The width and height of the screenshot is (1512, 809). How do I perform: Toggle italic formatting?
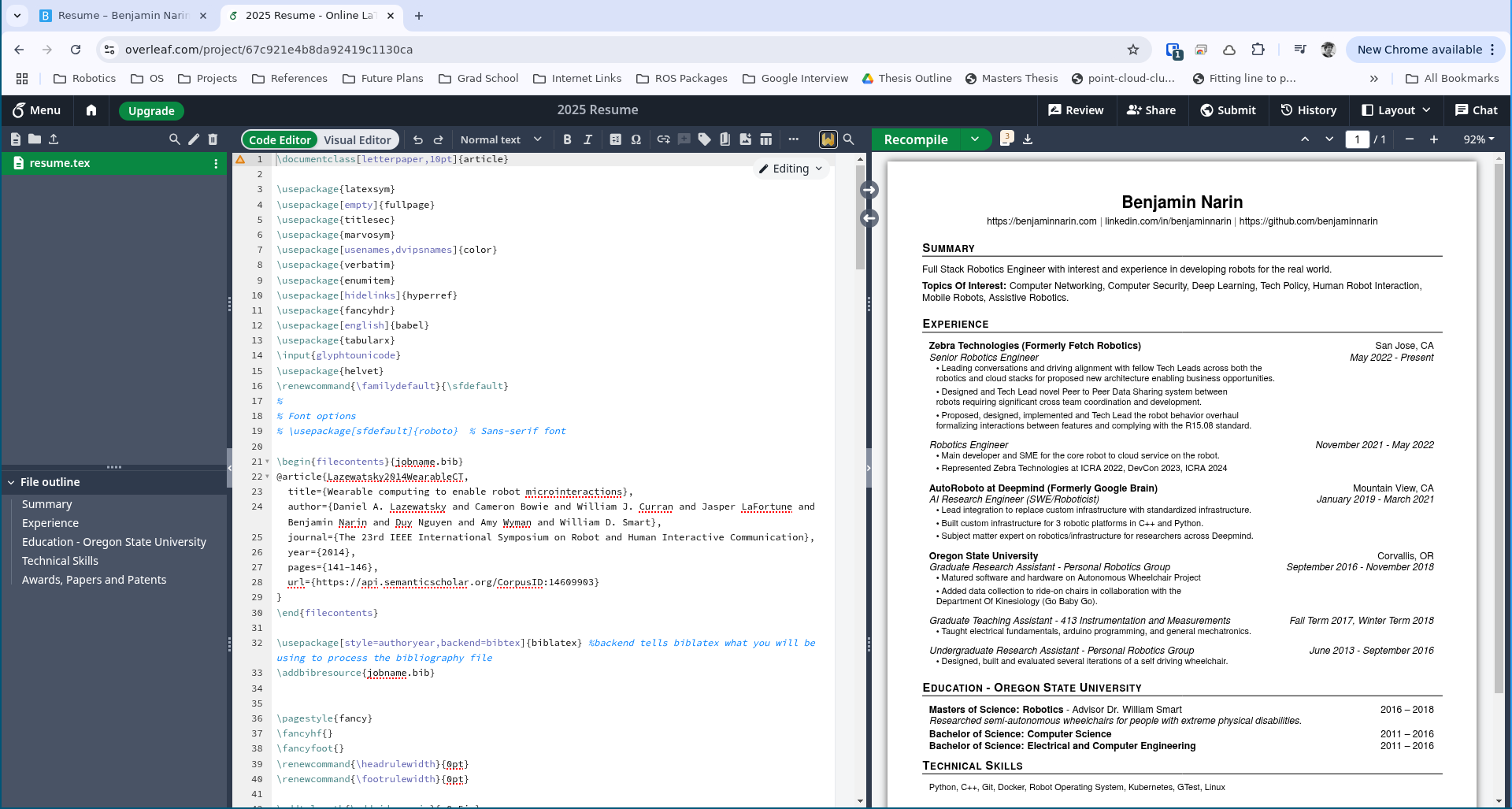coord(587,139)
